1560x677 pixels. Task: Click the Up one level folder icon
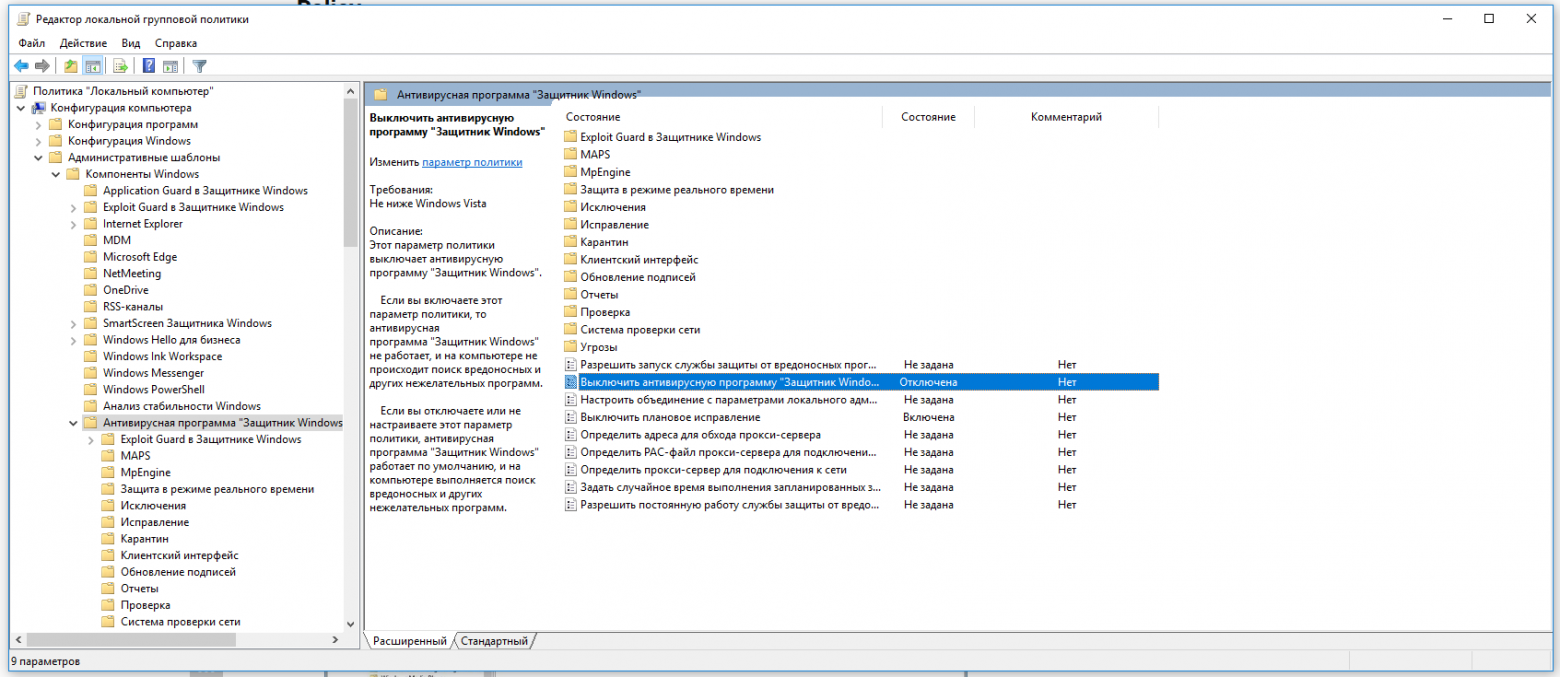click(68, 66)
